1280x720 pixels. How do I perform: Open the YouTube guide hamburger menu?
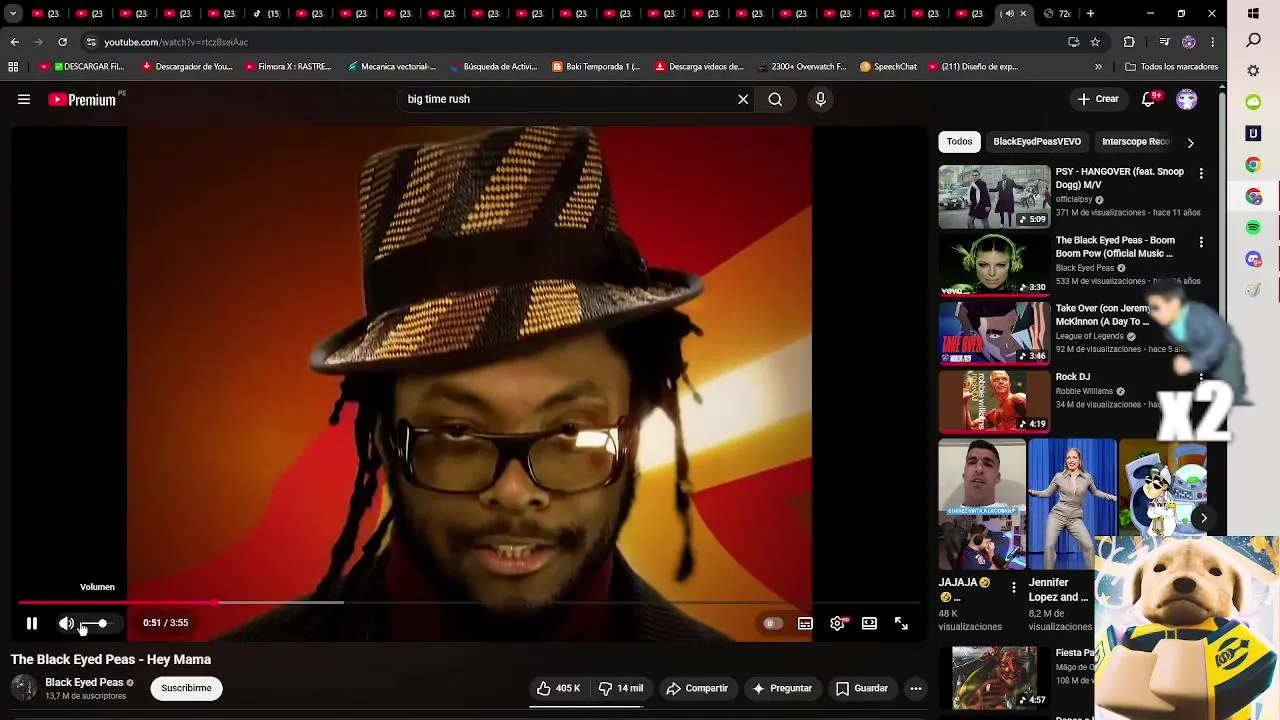point(24,99)
